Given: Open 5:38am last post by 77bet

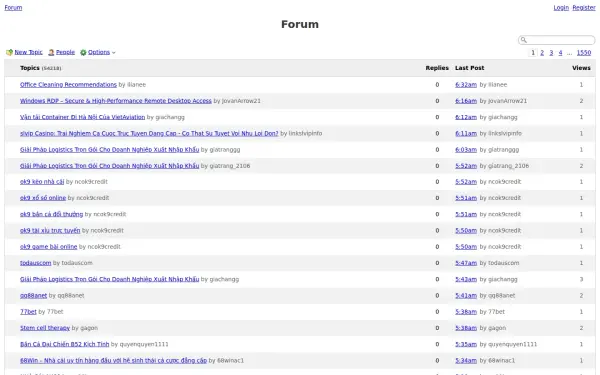Looking at the screenshot, I should tap(466, 312).
